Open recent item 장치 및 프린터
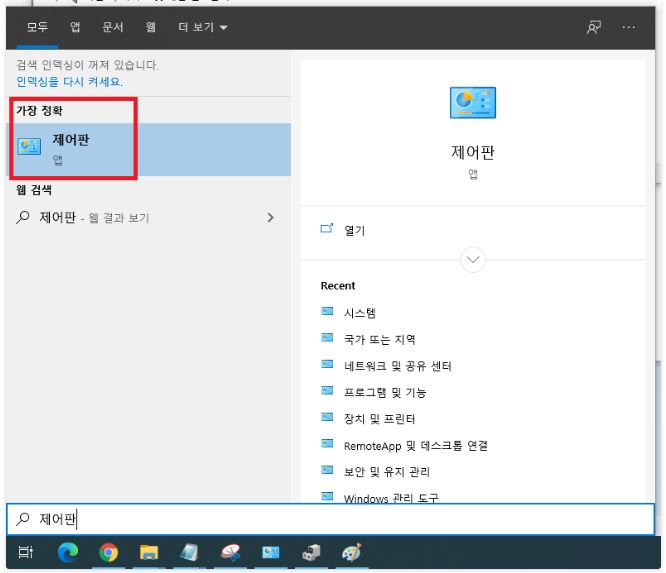666x573 pixels. click(x=379, y=419)
